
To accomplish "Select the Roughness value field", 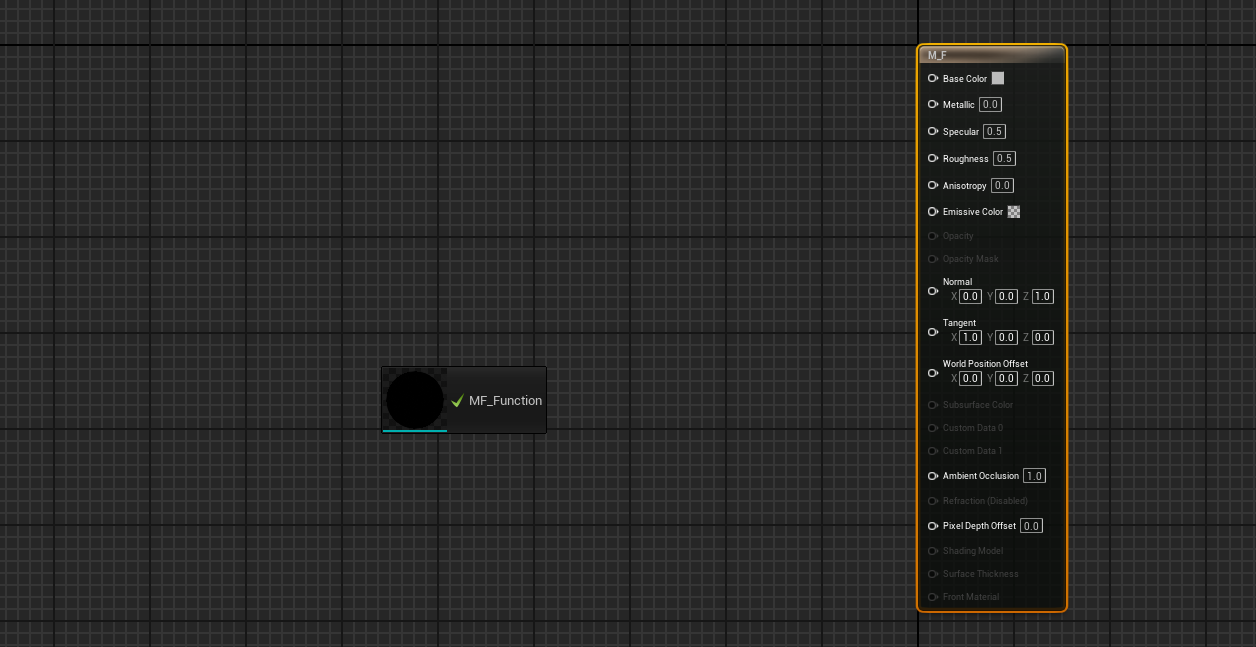I will [x=1004, y=159].
